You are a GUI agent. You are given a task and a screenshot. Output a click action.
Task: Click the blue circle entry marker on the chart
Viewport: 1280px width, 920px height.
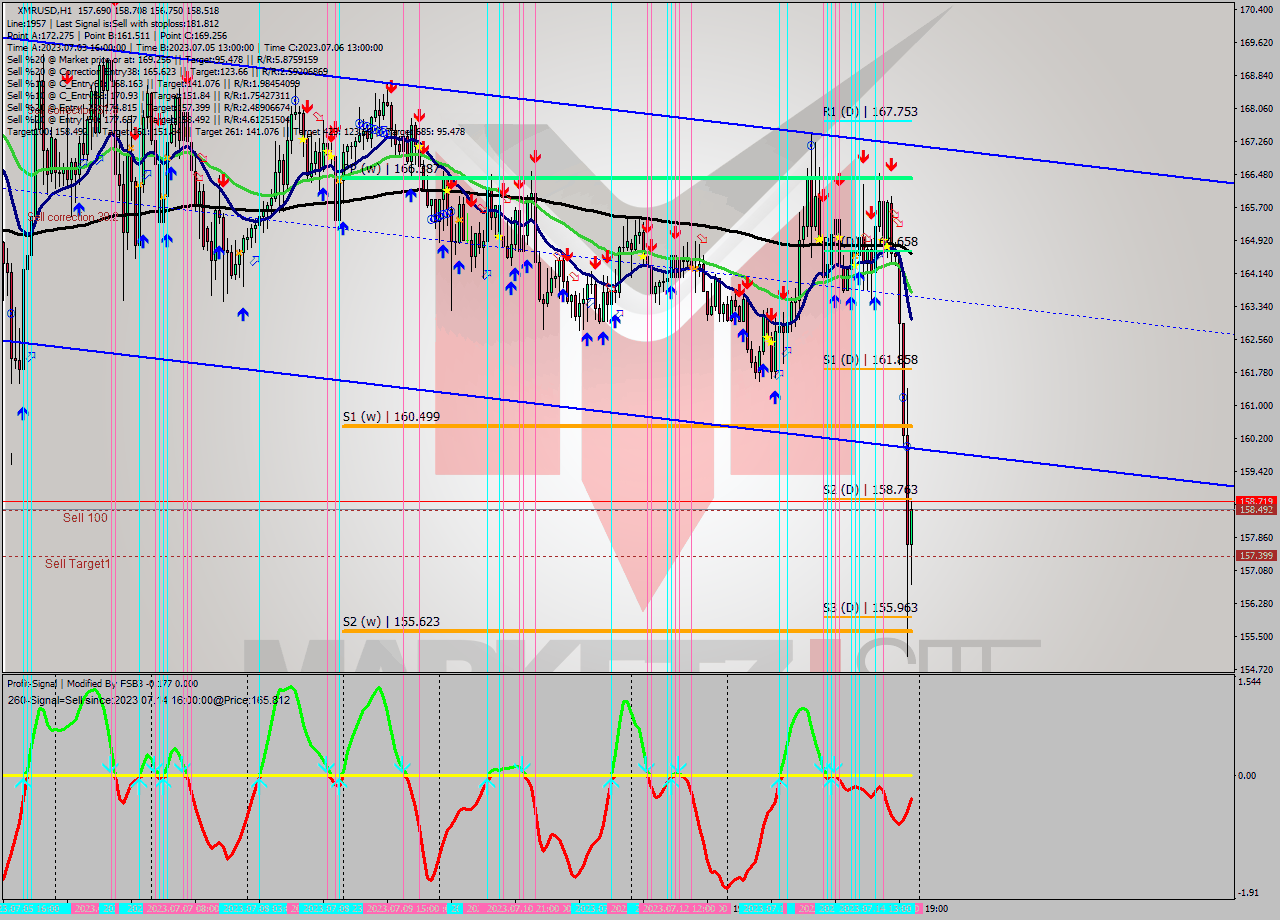(x=813, y=143)
